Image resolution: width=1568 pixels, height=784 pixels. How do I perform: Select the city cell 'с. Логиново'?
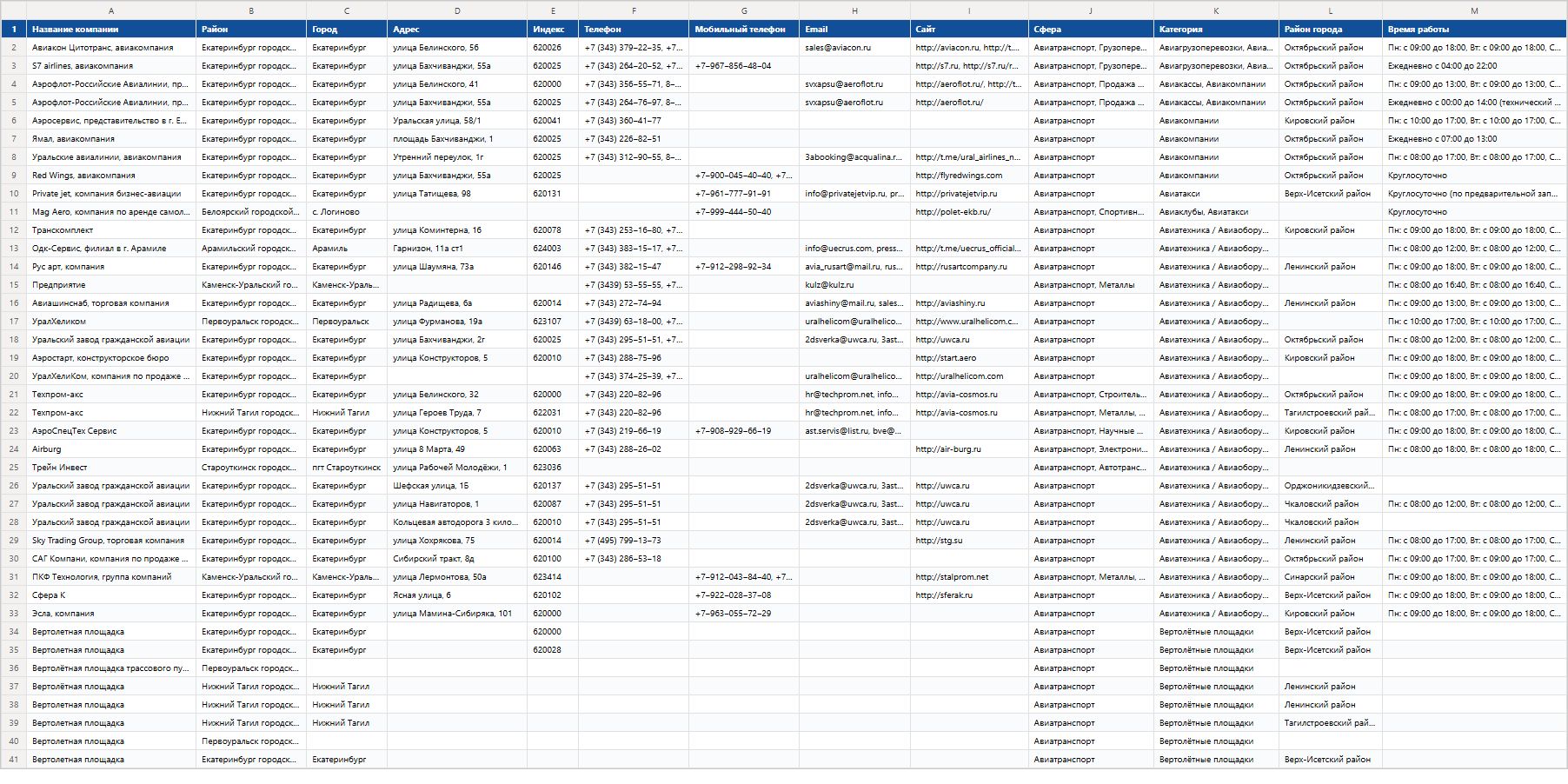[x=347, y=212]
